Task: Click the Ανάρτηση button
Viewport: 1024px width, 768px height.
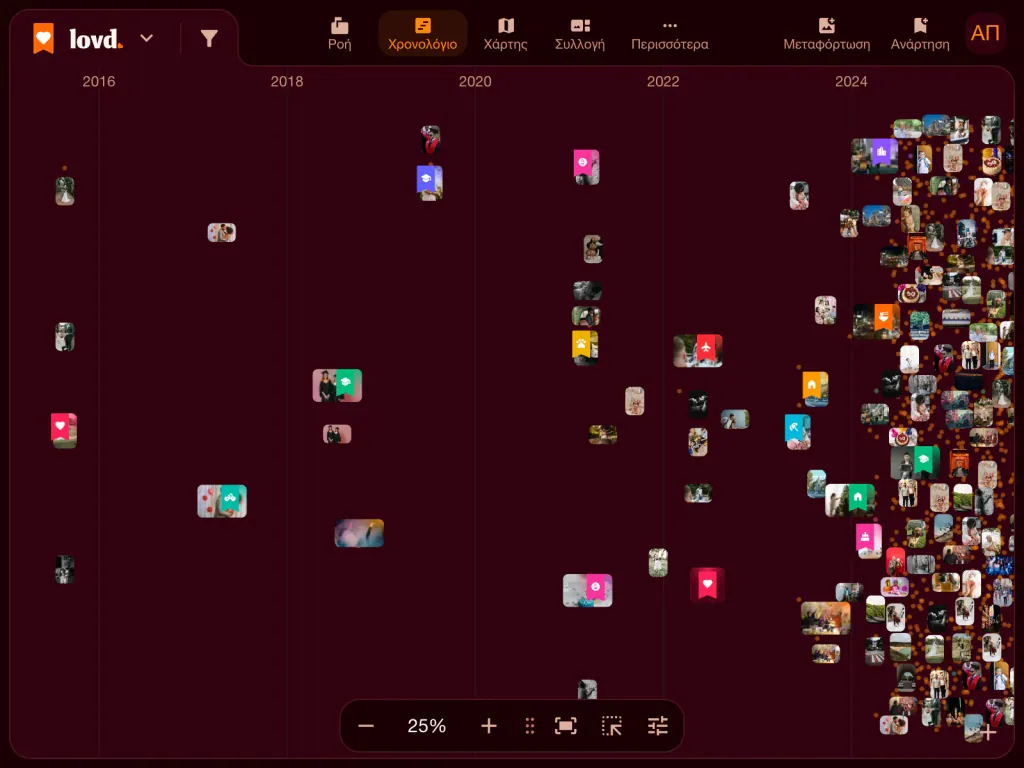Action: pos(920,34)
